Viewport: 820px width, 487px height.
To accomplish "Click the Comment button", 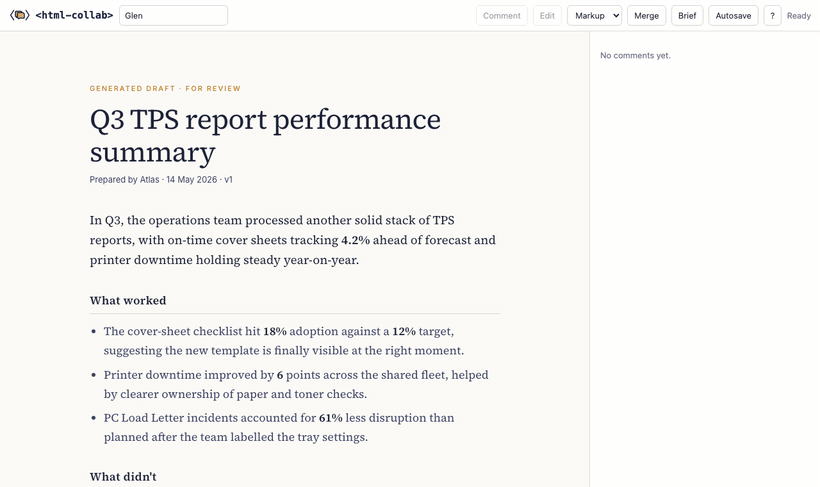I will (x=502, y=16).
